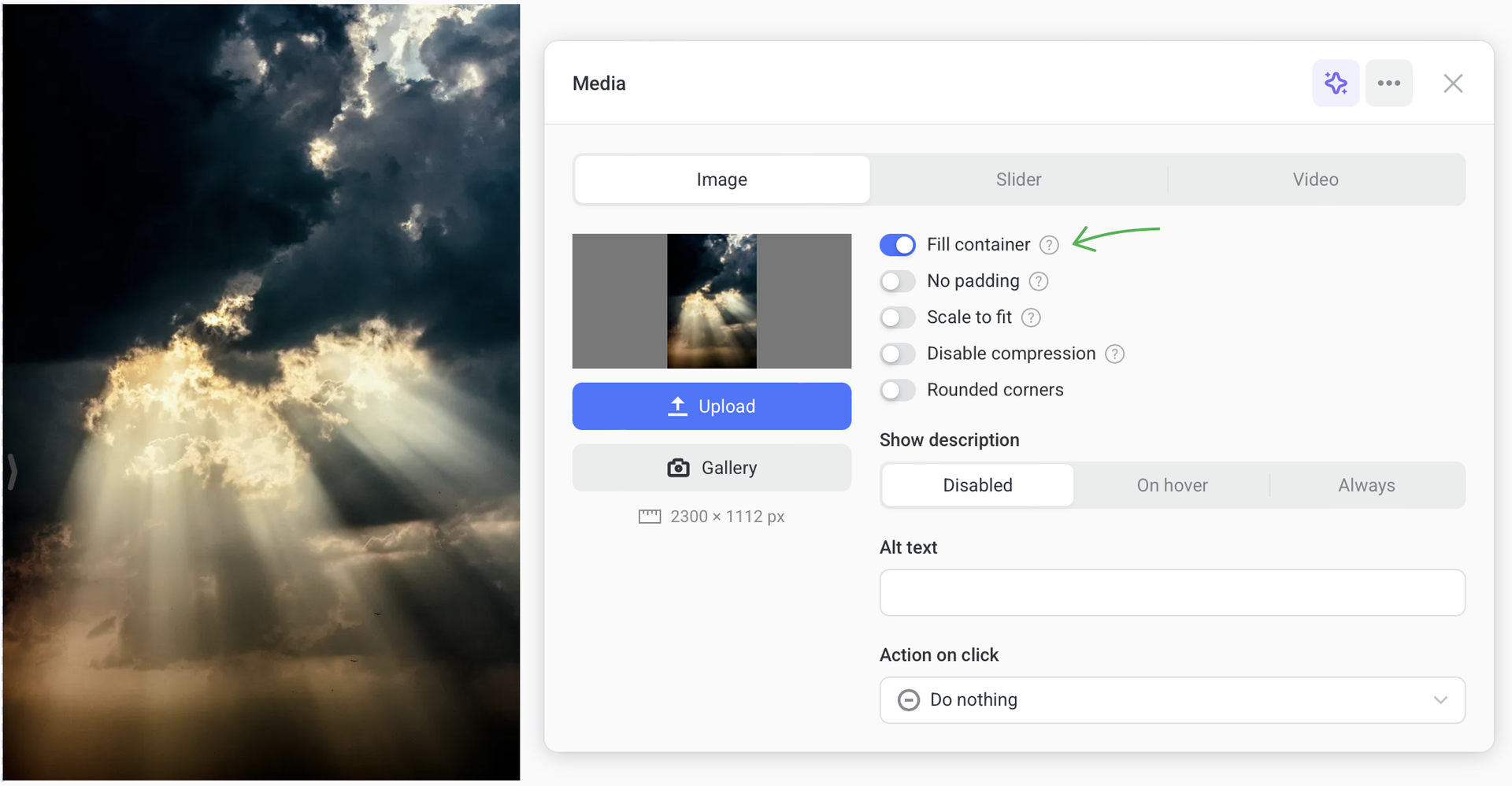Close the Media panel
The image size is (1512, 786).
point(1452,83)
